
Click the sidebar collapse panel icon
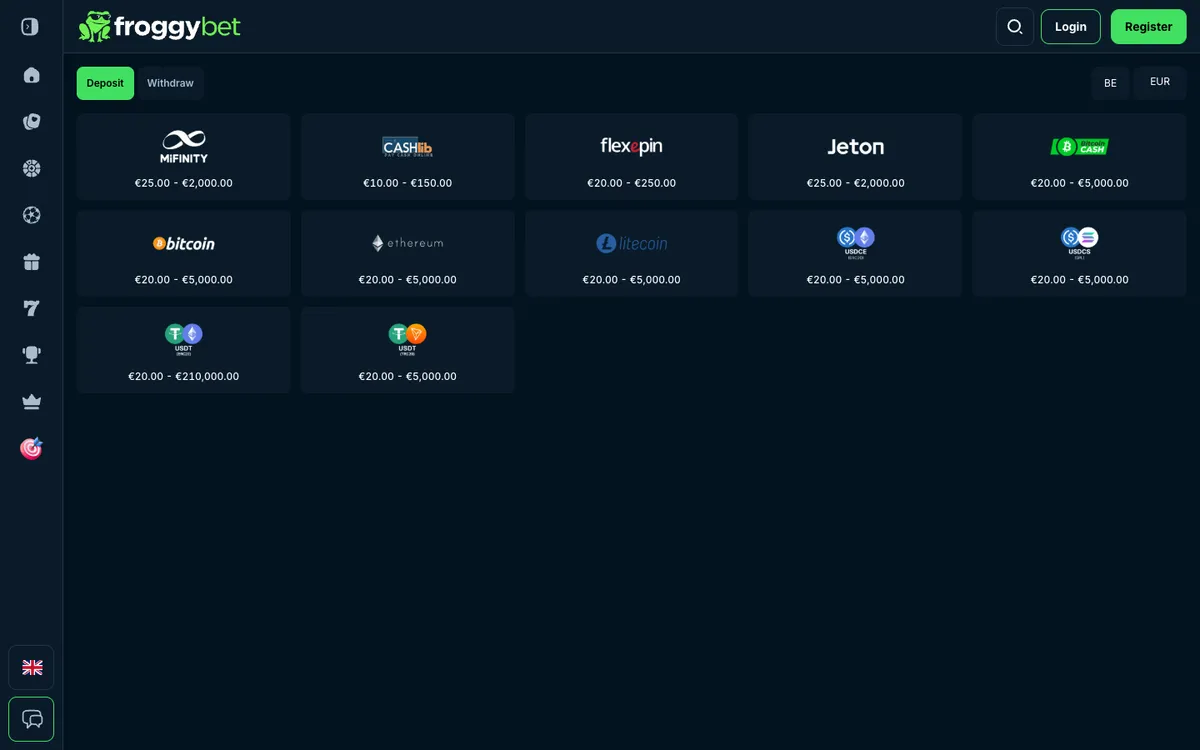pos(30,26)
